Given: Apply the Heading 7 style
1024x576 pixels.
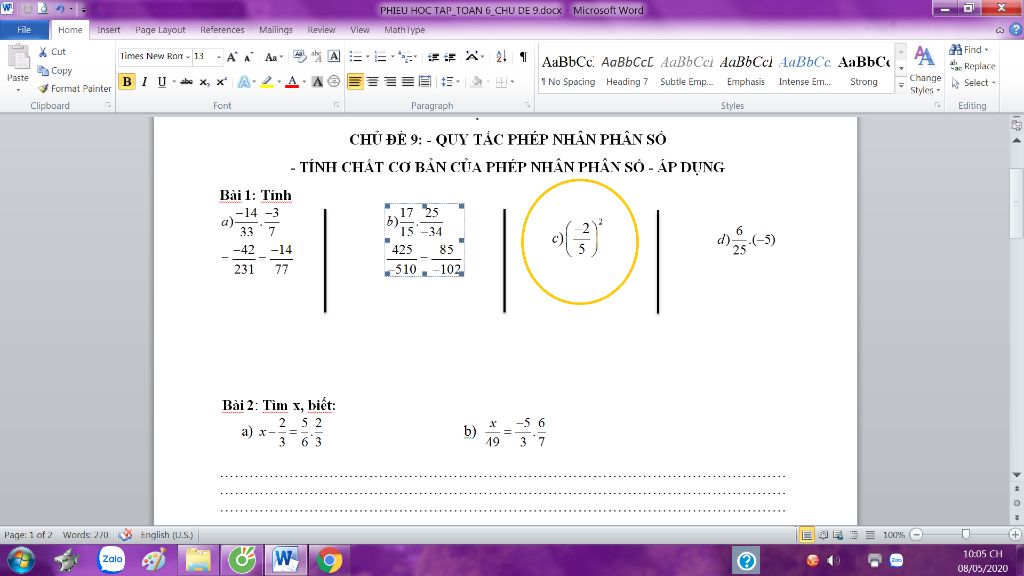Looking at the screenshot, I should coord(627,70).
